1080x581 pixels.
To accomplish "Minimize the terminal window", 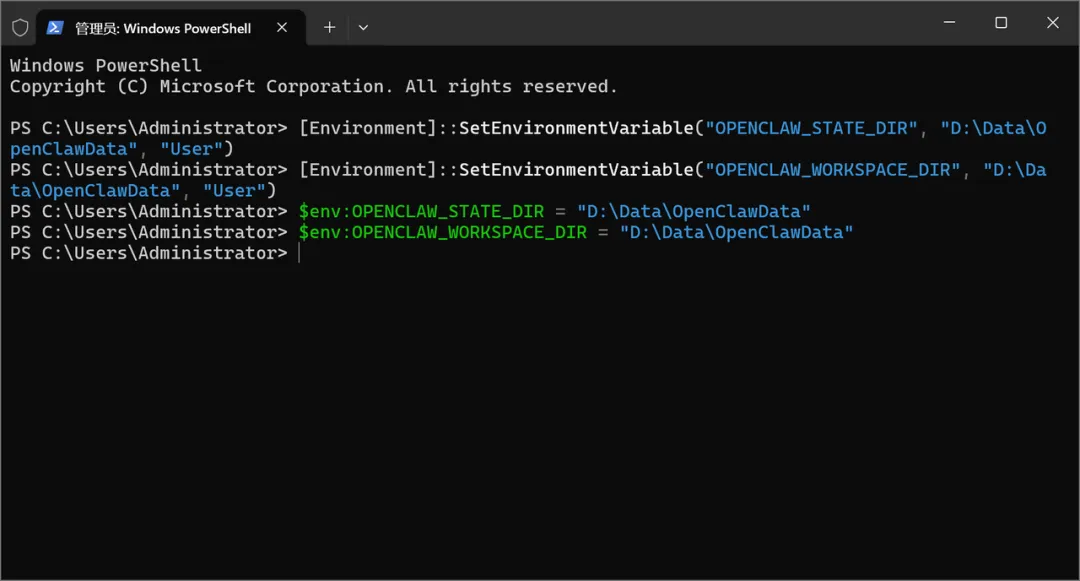I will (949, 23).
